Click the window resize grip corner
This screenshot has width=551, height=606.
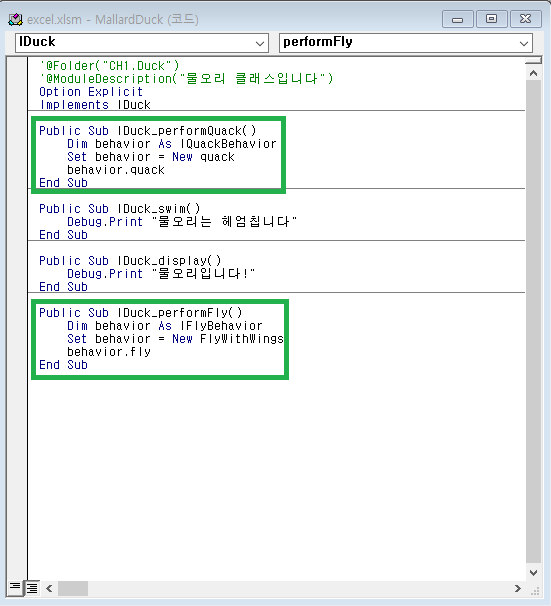coord(535,590)
